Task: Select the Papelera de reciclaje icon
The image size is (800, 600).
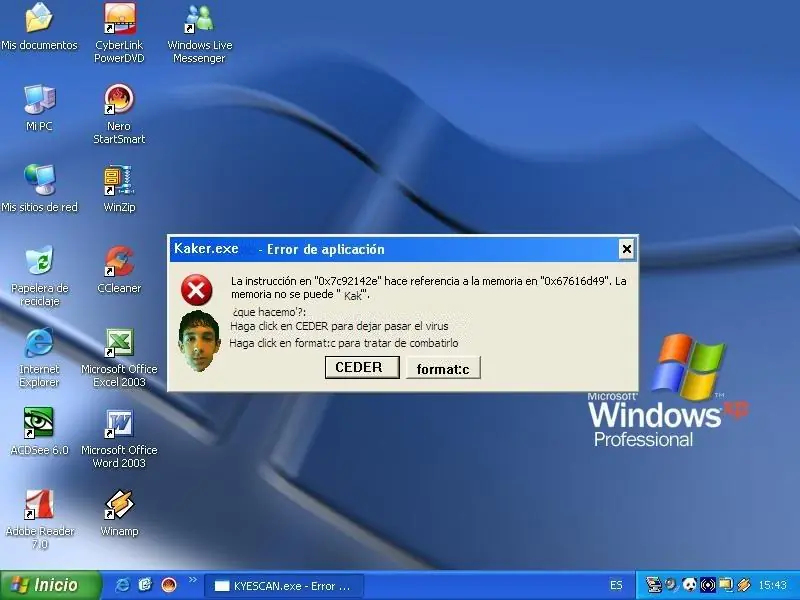Action: click(x=39, y=276)
